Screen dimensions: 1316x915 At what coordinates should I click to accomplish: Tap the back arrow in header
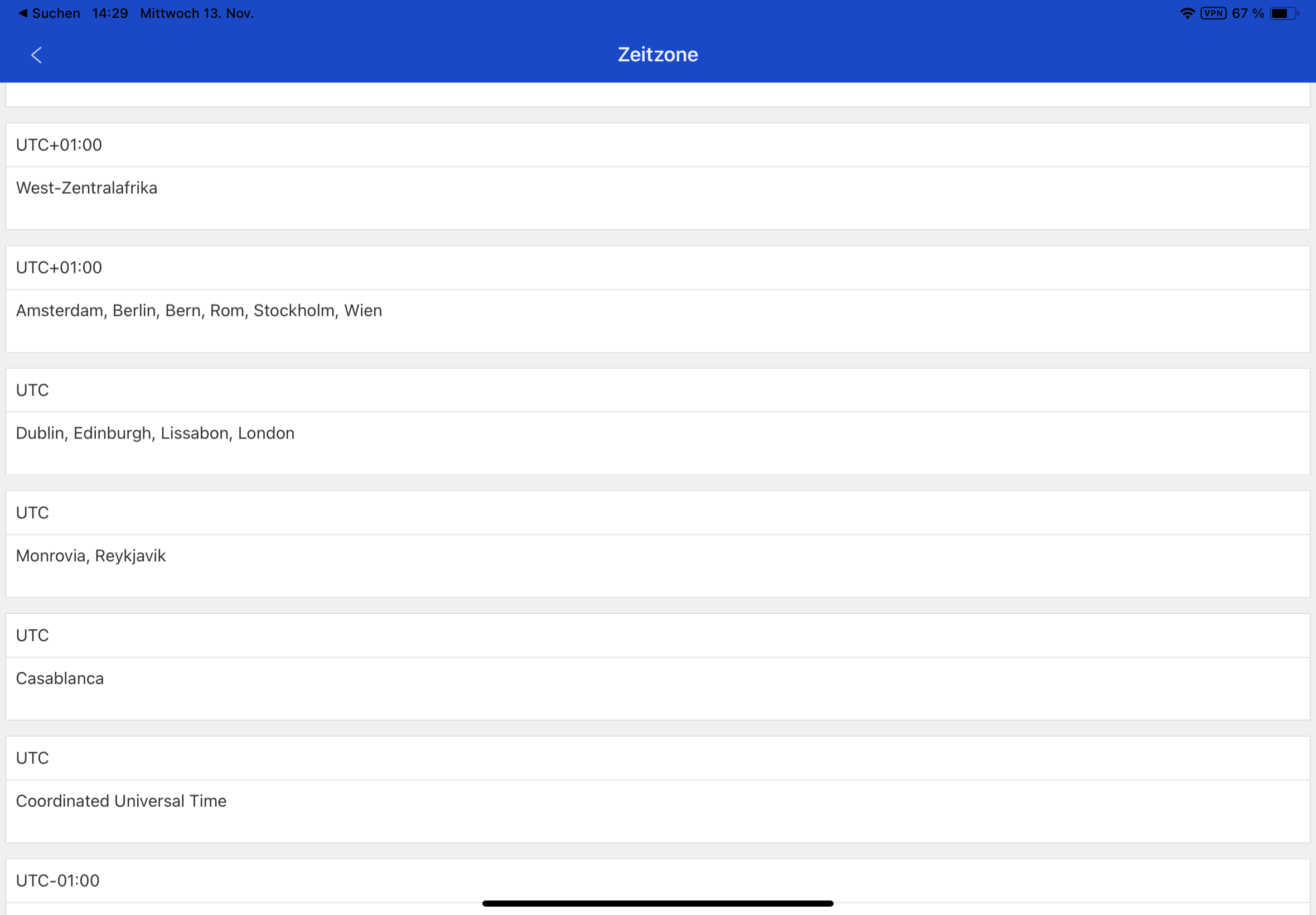[37, 55]
